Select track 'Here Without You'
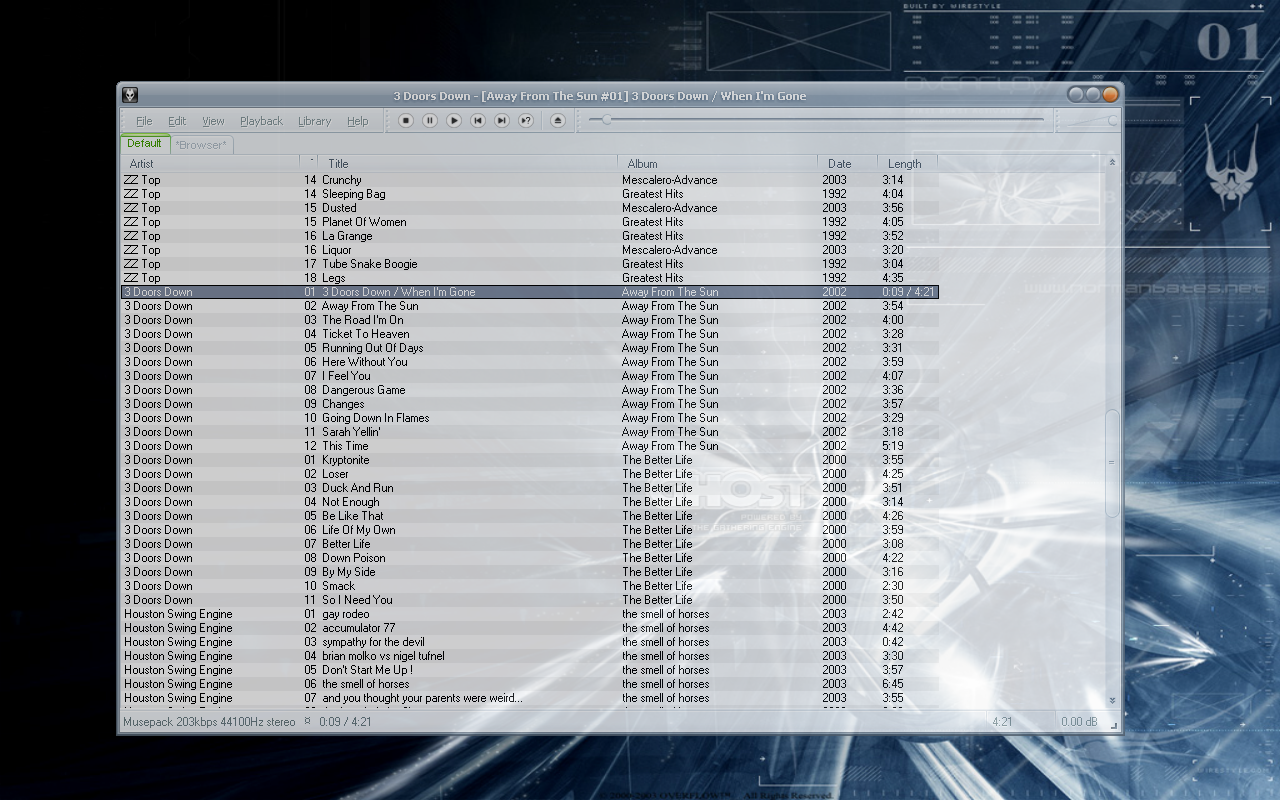 529,362
